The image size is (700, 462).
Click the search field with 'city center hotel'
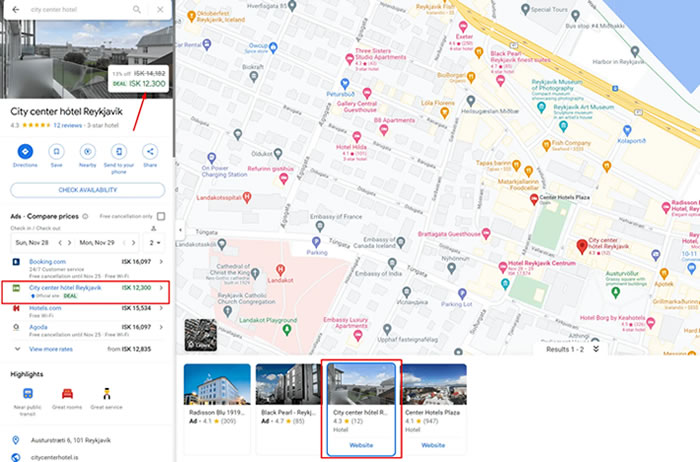[x=78, y=9]
